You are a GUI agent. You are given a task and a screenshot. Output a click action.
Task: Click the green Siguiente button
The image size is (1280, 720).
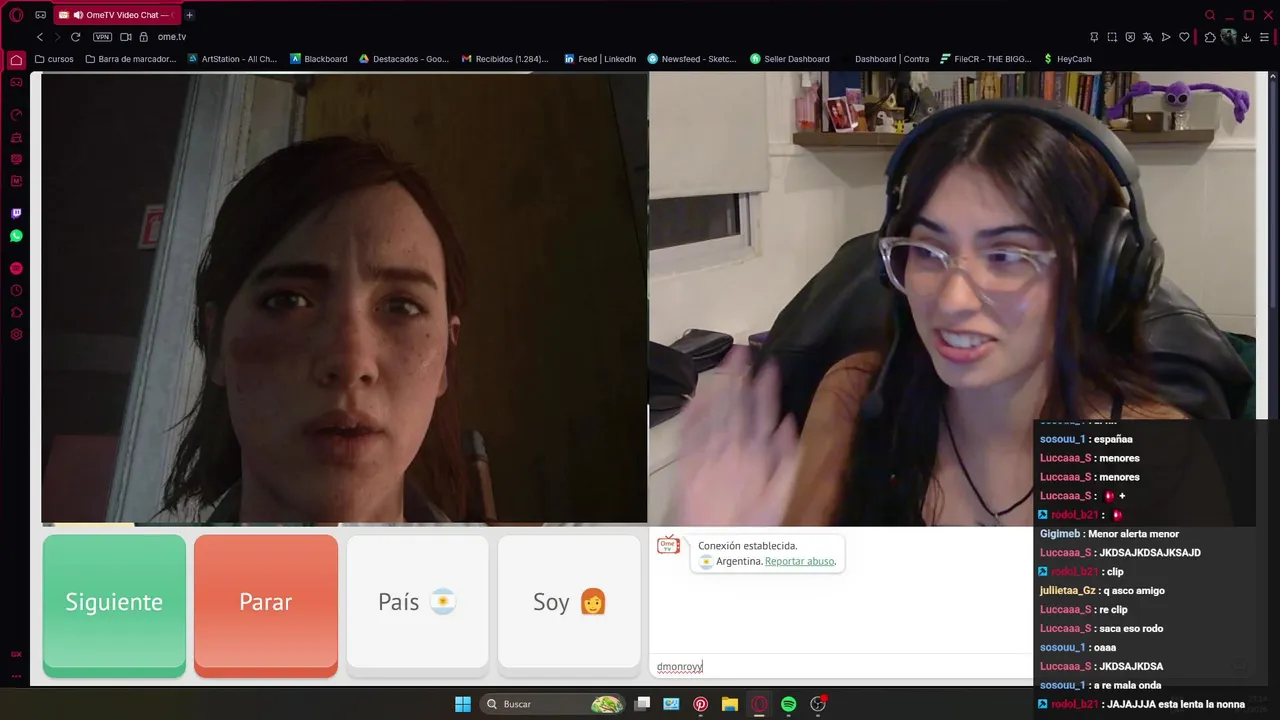(114, 605)
